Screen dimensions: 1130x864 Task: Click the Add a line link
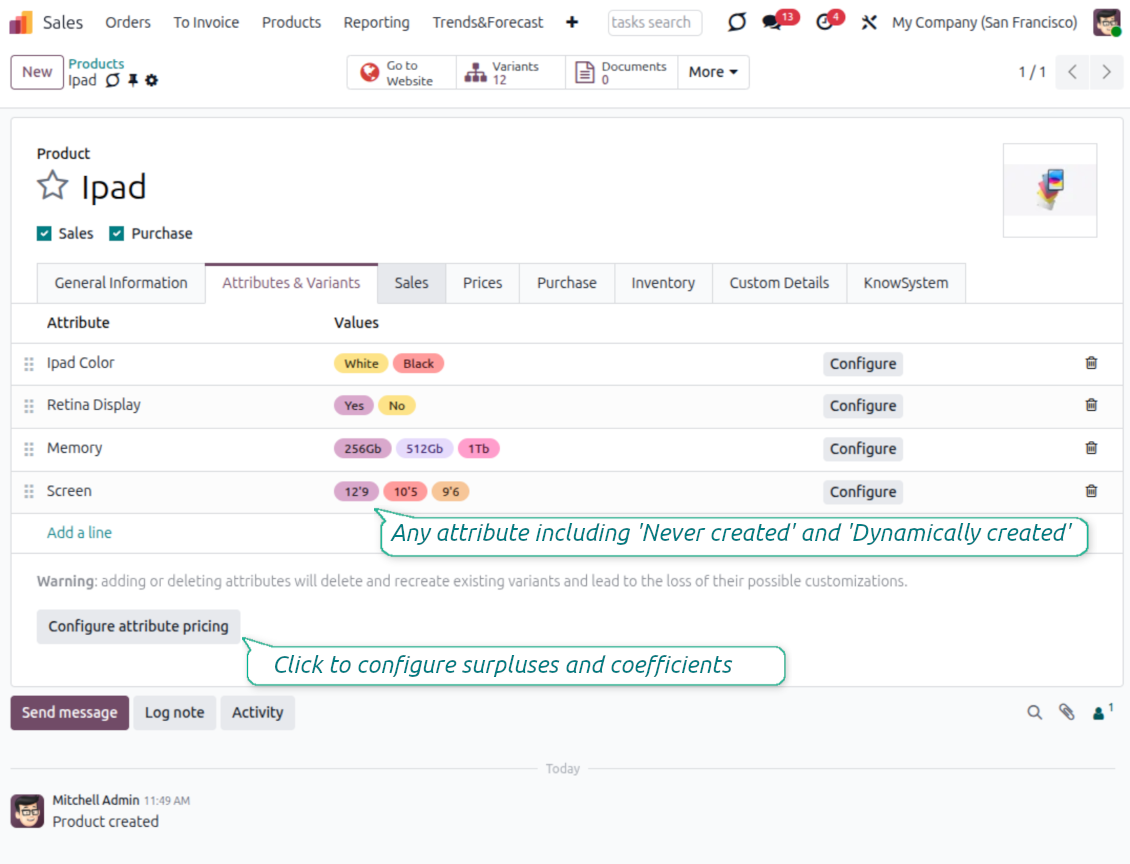79,533
